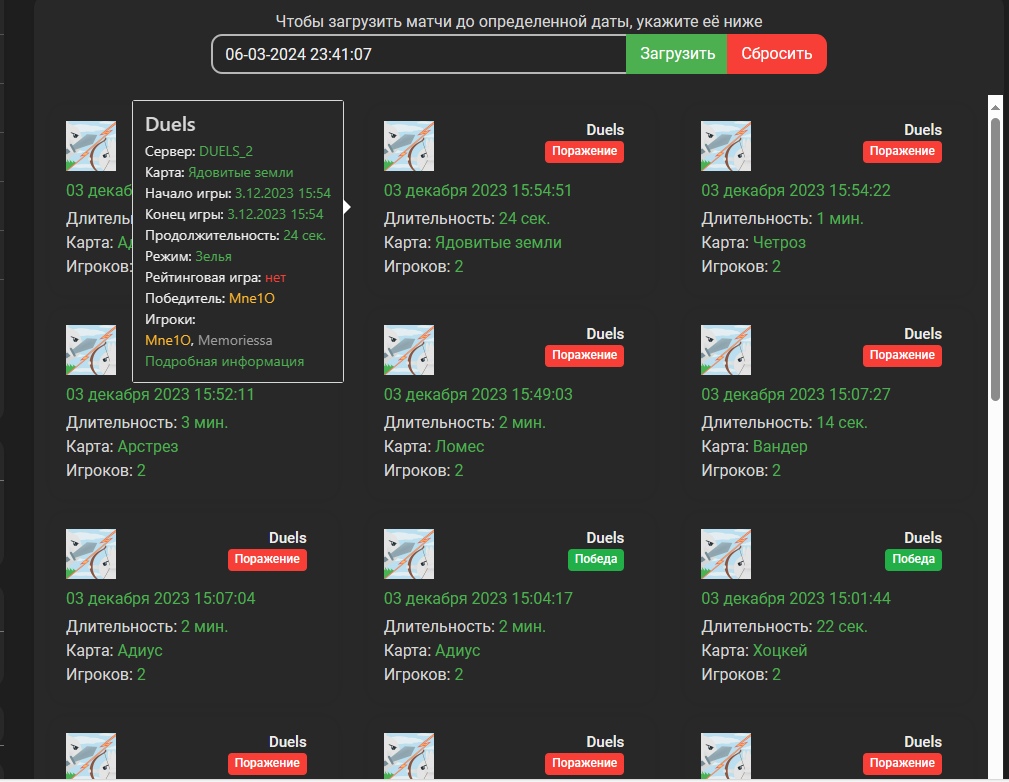Click the Duels icon for the 15:07:04 match
1009x782 pixels.
91,554
